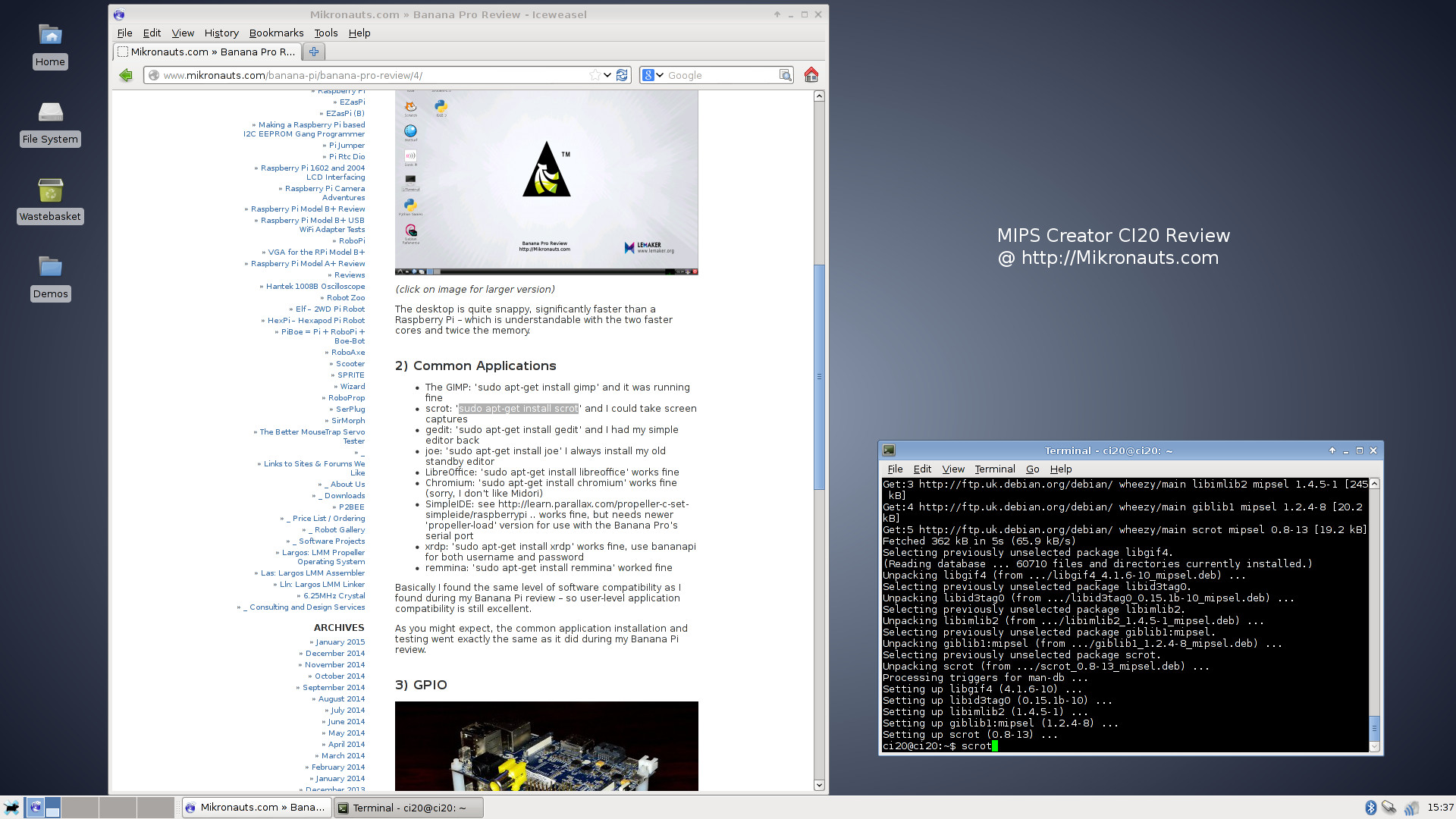Open the Bookmarks menu

276,33
